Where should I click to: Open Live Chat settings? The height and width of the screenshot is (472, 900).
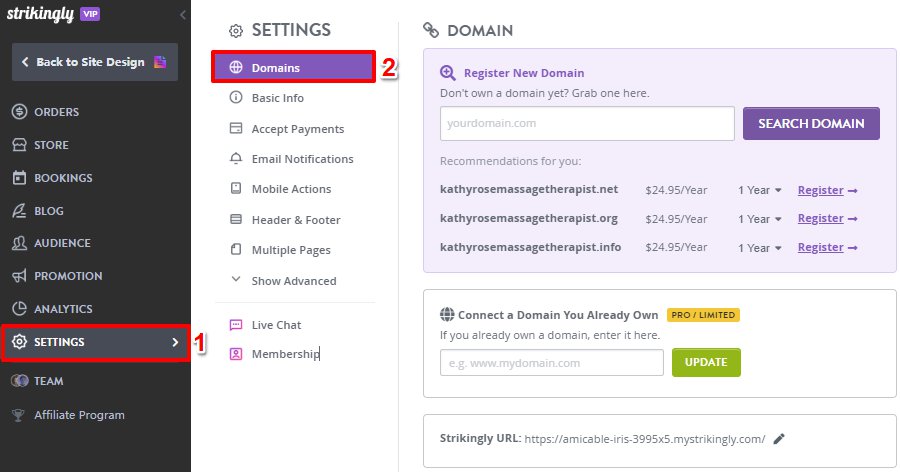[x=276, y=325]
